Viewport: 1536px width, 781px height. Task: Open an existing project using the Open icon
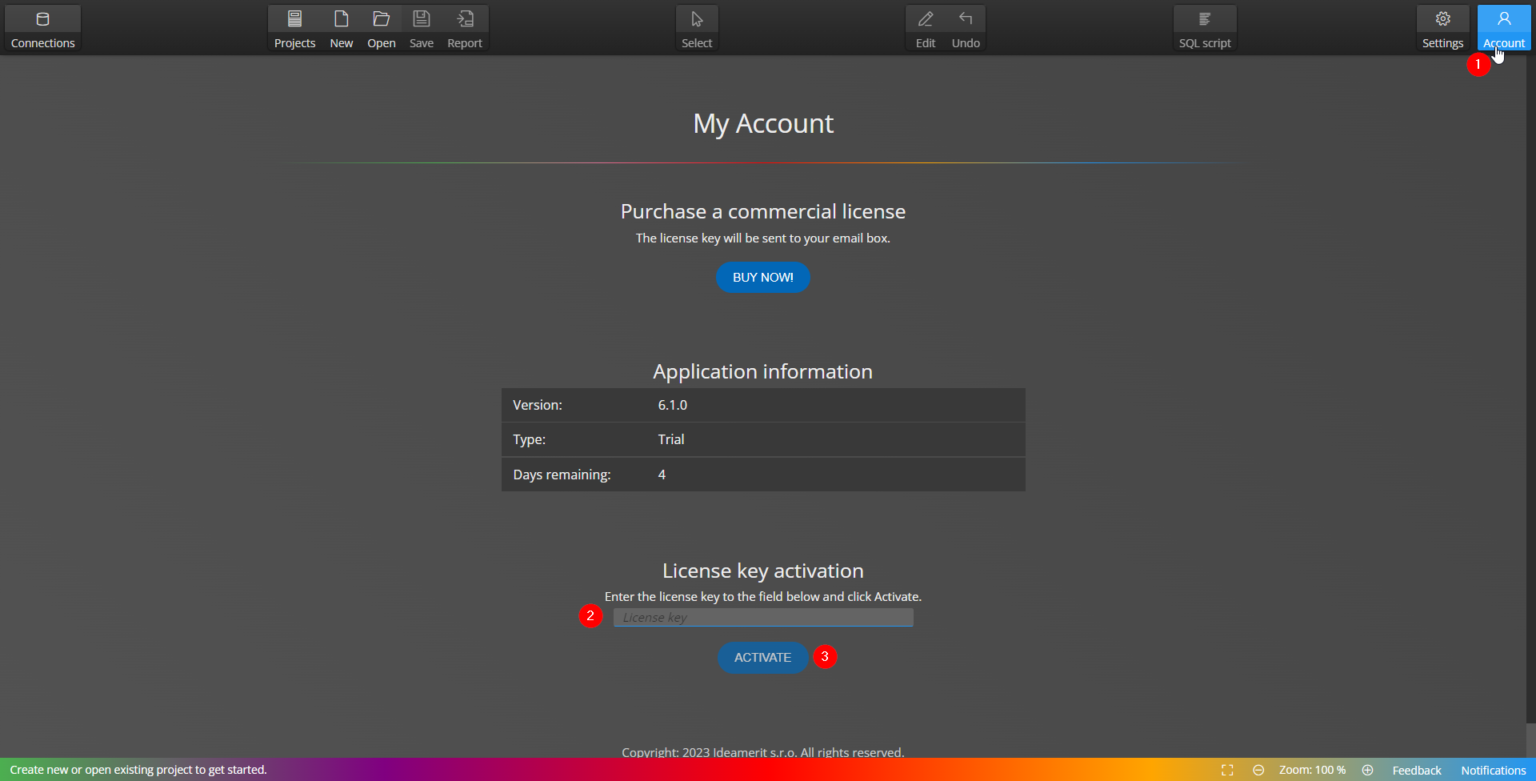[381, 27]
